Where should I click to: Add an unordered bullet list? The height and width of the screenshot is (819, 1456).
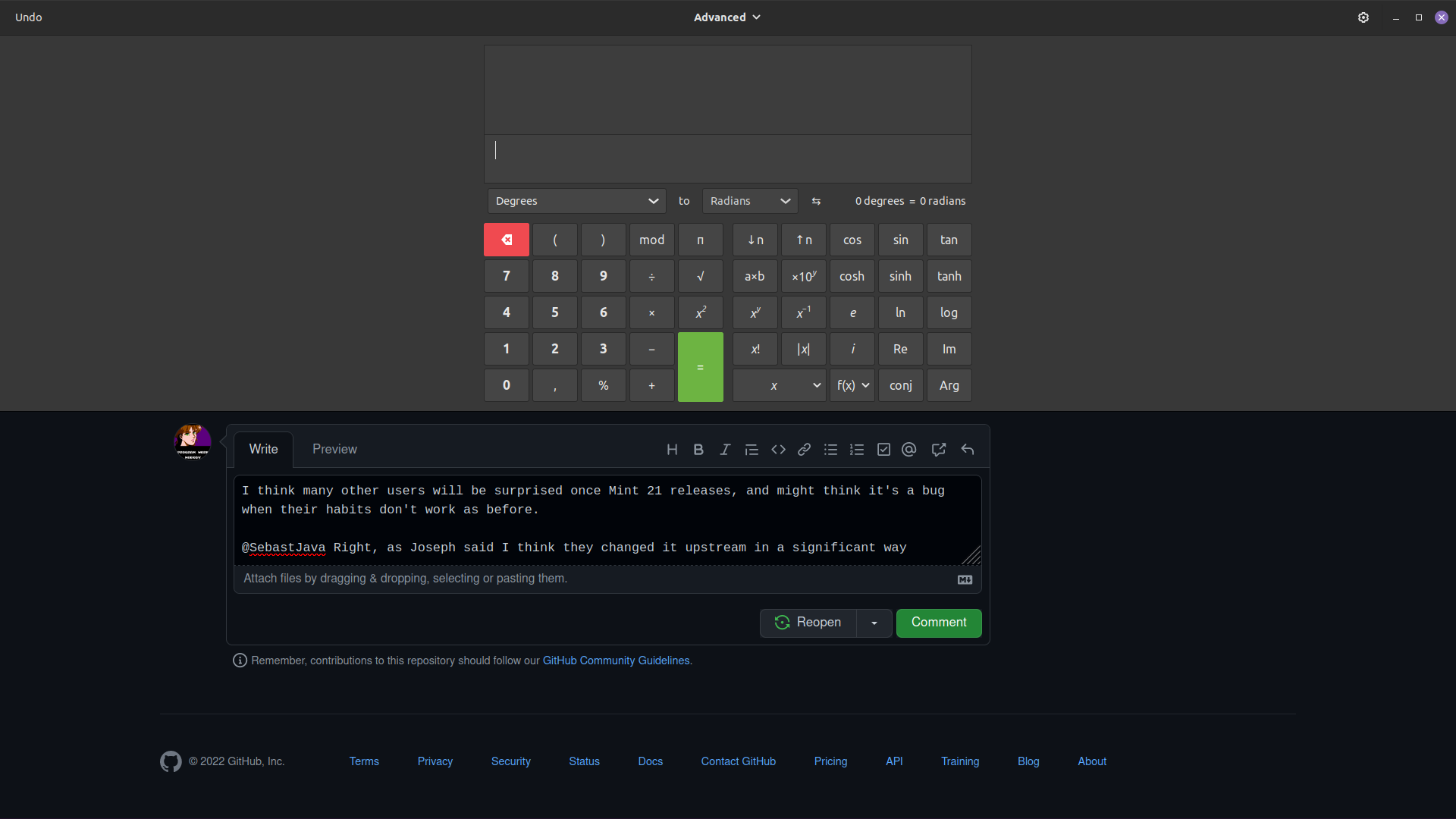point(830,449)
